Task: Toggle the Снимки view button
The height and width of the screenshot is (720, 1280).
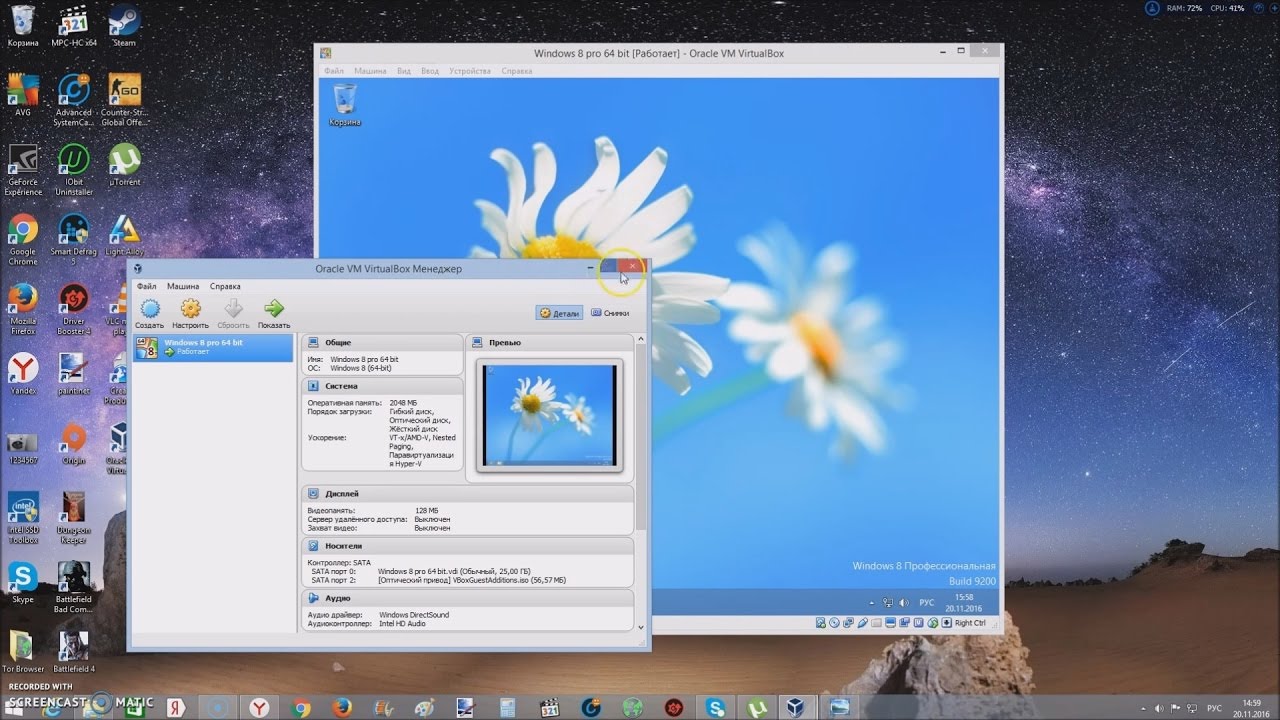Action: [610, 313]
